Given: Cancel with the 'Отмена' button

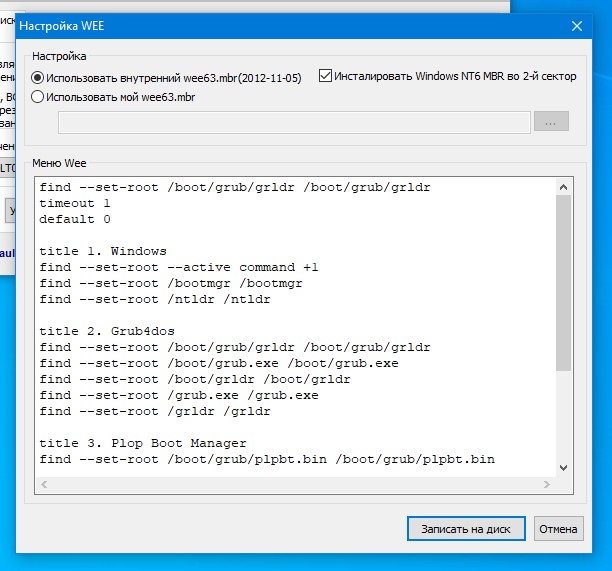Looking at the screenshot, I should click(559, 529).
